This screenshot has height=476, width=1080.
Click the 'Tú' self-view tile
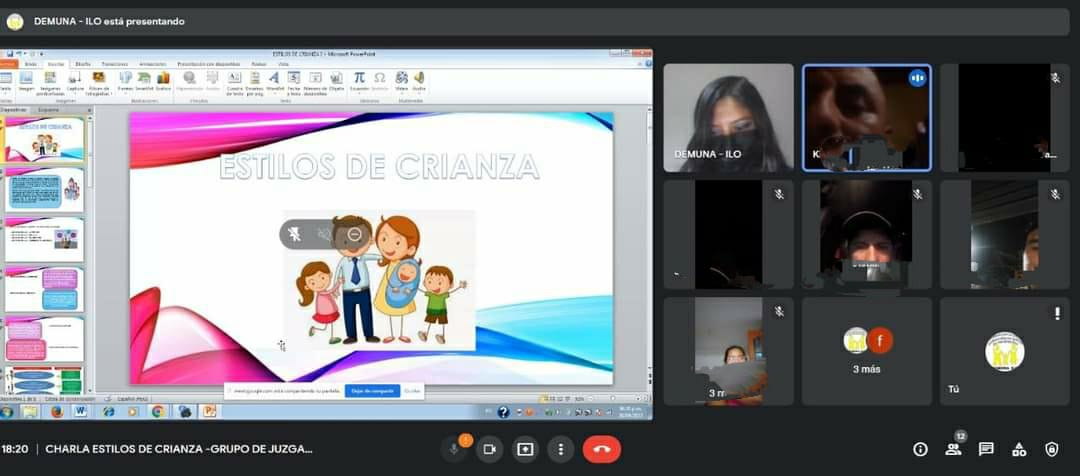[1005, 351]
